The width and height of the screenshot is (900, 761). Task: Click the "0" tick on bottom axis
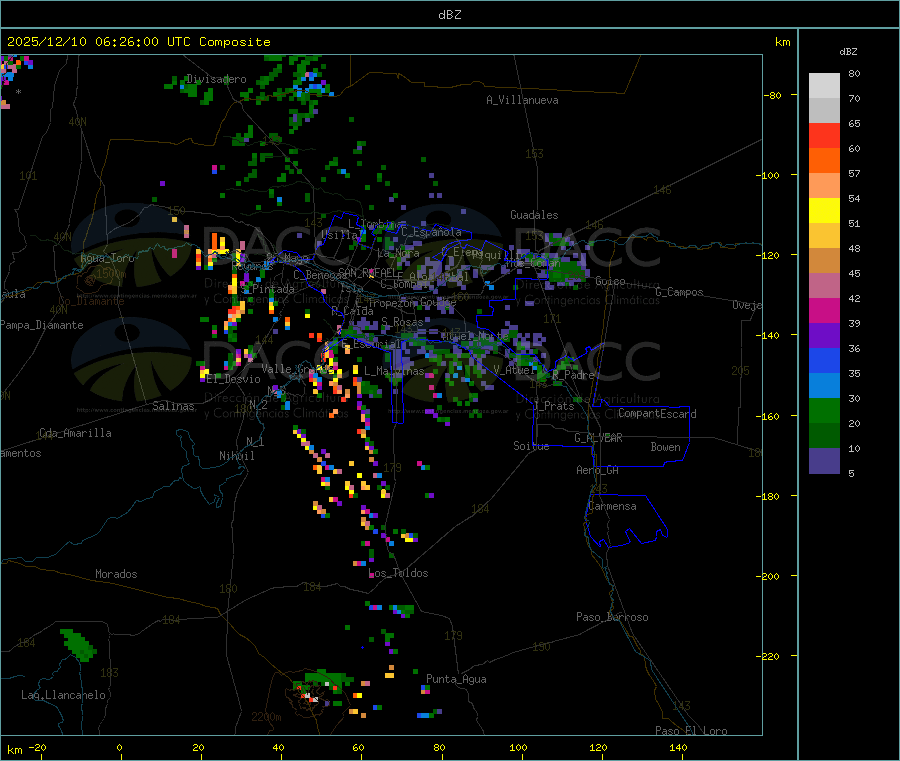[x=119, y=748]
